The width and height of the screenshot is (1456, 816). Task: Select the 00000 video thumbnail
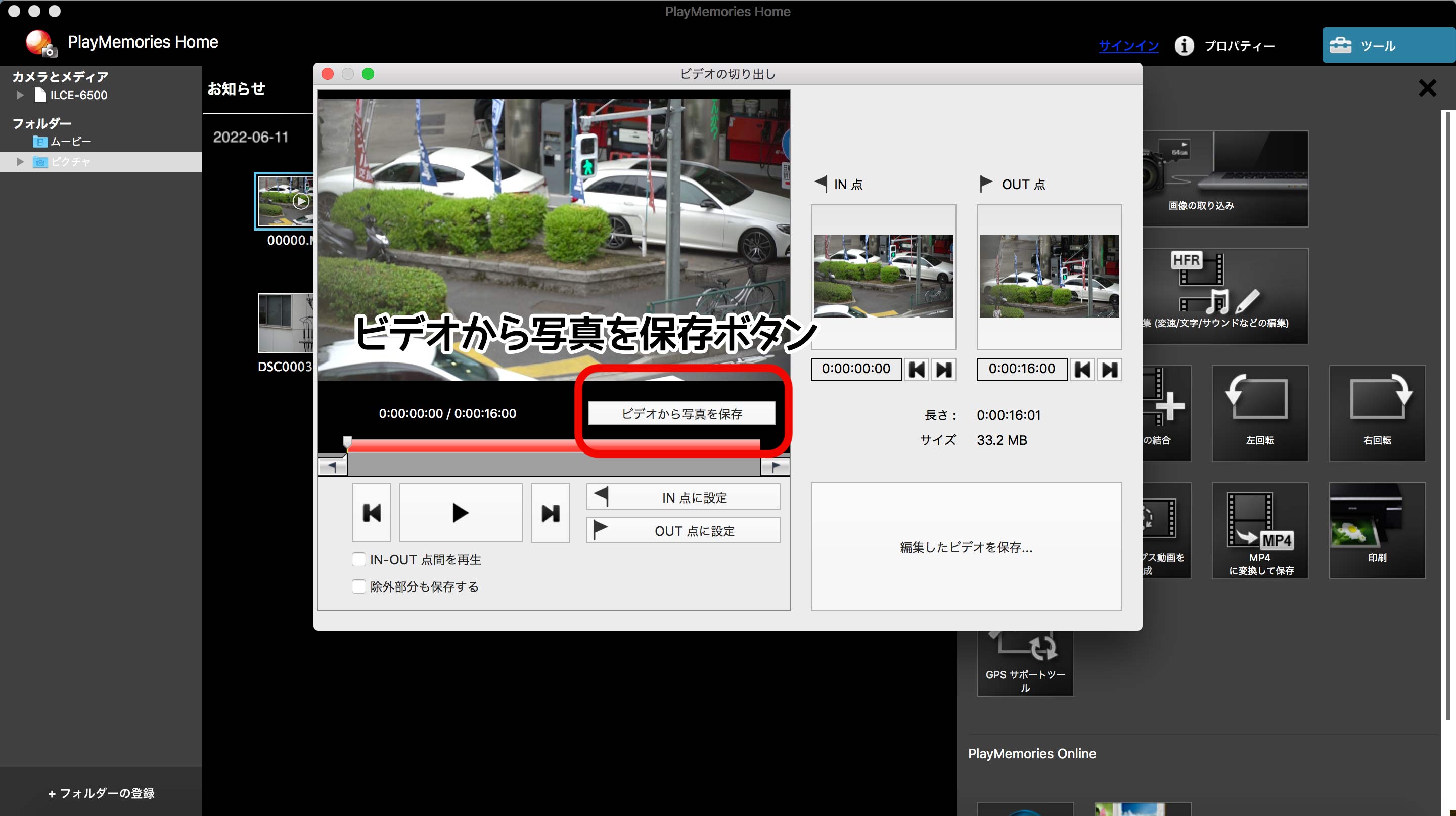tap(284, 201)
